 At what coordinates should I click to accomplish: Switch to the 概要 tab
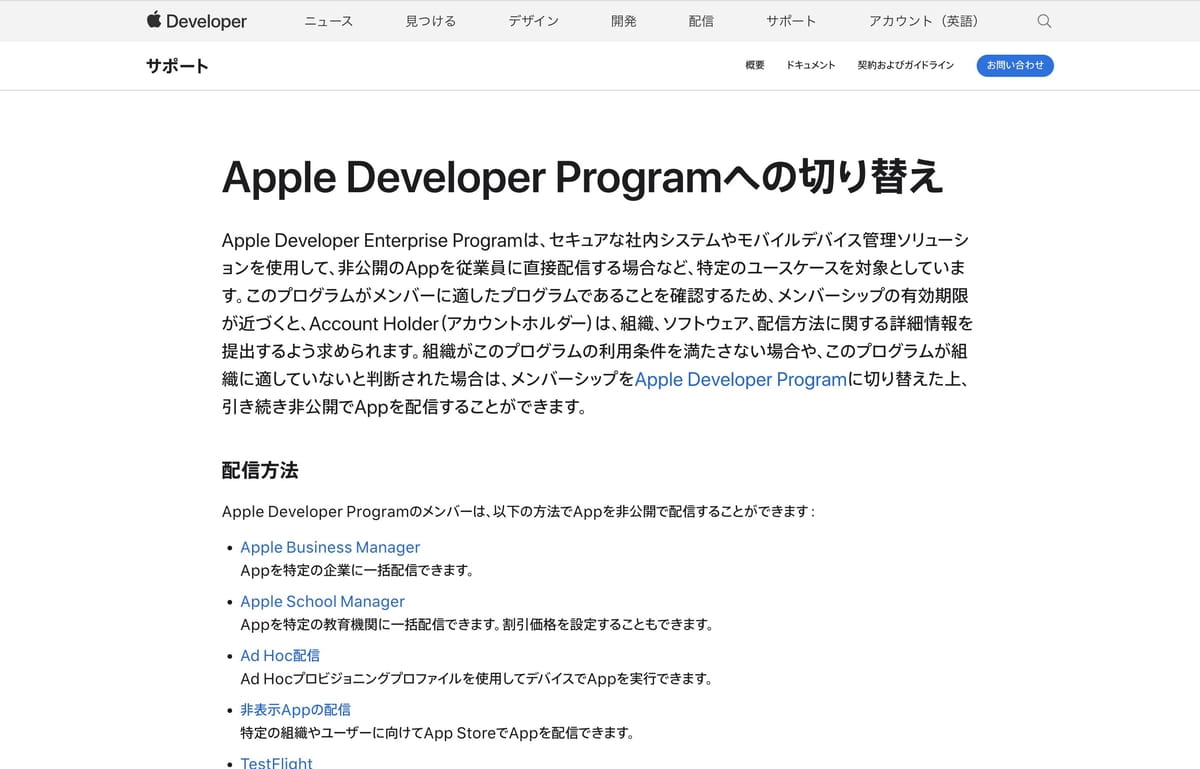(755, 65)
